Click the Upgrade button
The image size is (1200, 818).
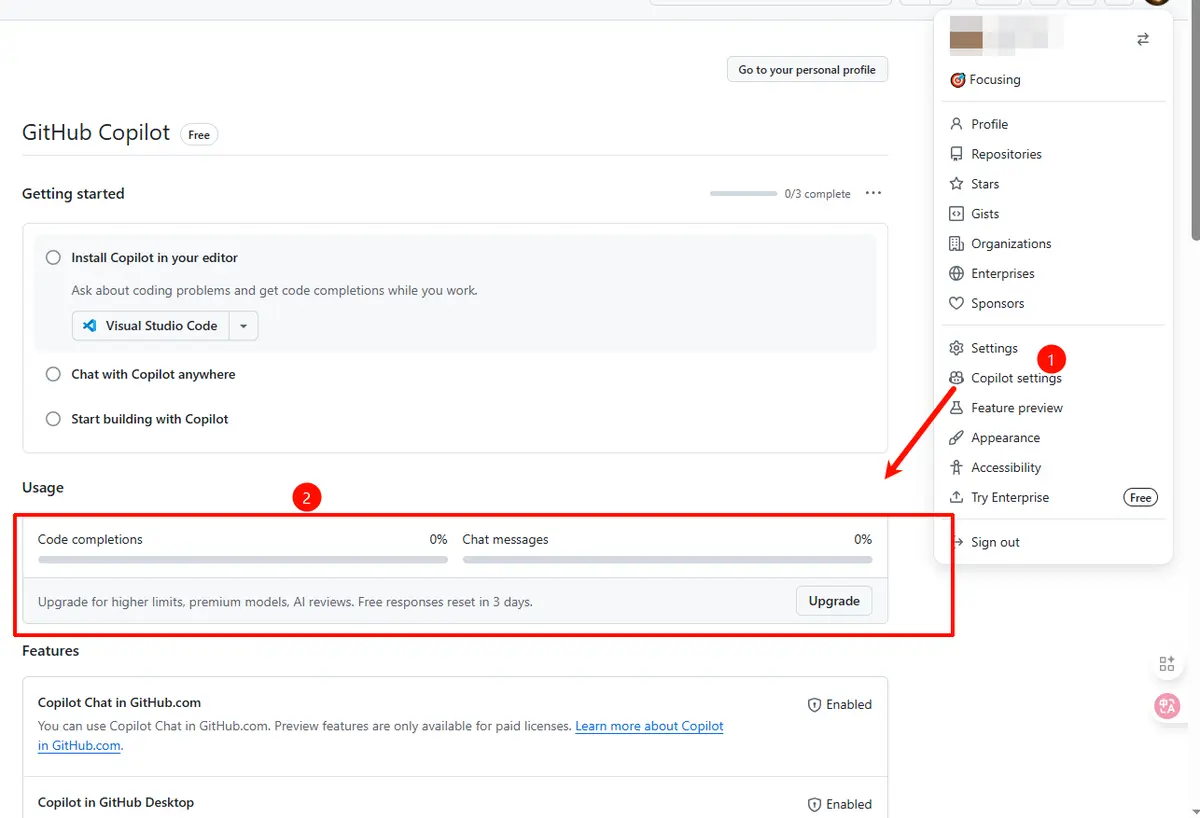834,601
